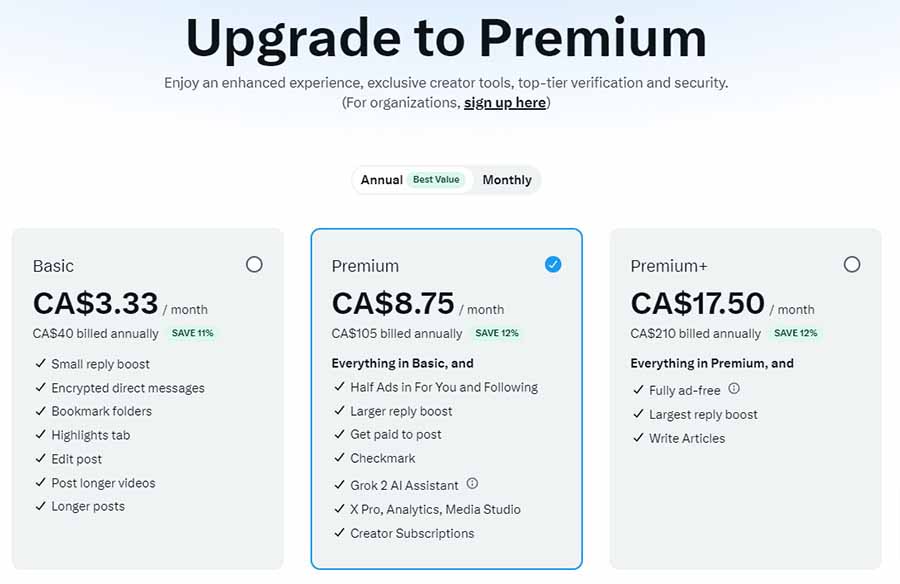This screenshot has height=584, width=900.
Task: Click the info icon beside Grok 2 AI Assistant
Action: (x=471, y=483)
